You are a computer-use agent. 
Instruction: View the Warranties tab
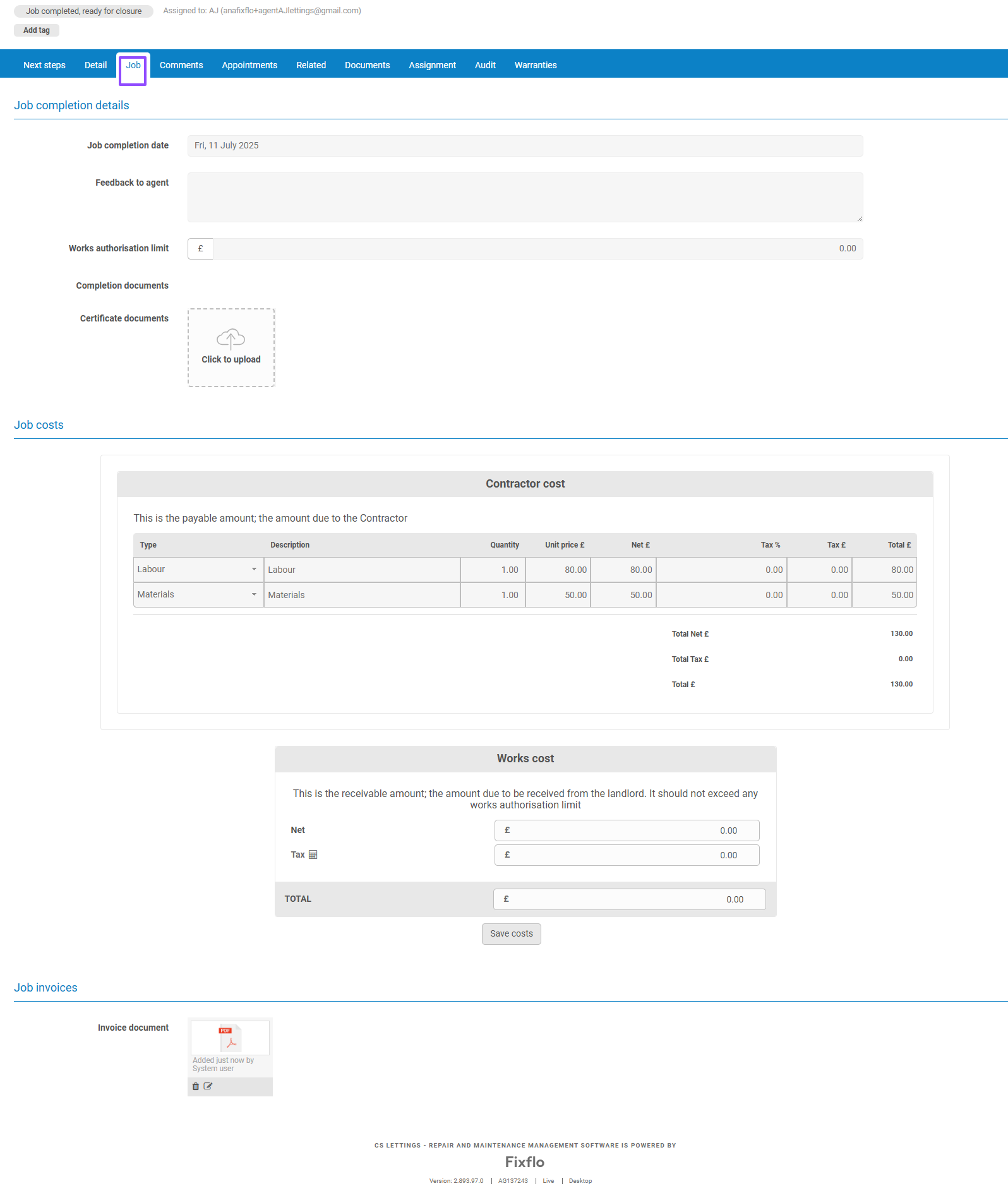(x=536, y=65)
